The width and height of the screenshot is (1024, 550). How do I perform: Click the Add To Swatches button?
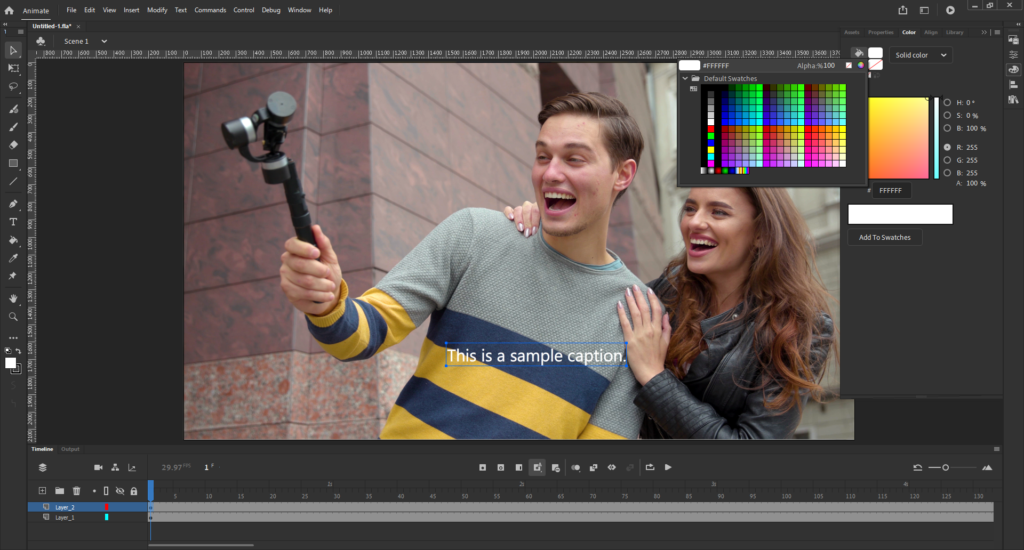(885, 238)
